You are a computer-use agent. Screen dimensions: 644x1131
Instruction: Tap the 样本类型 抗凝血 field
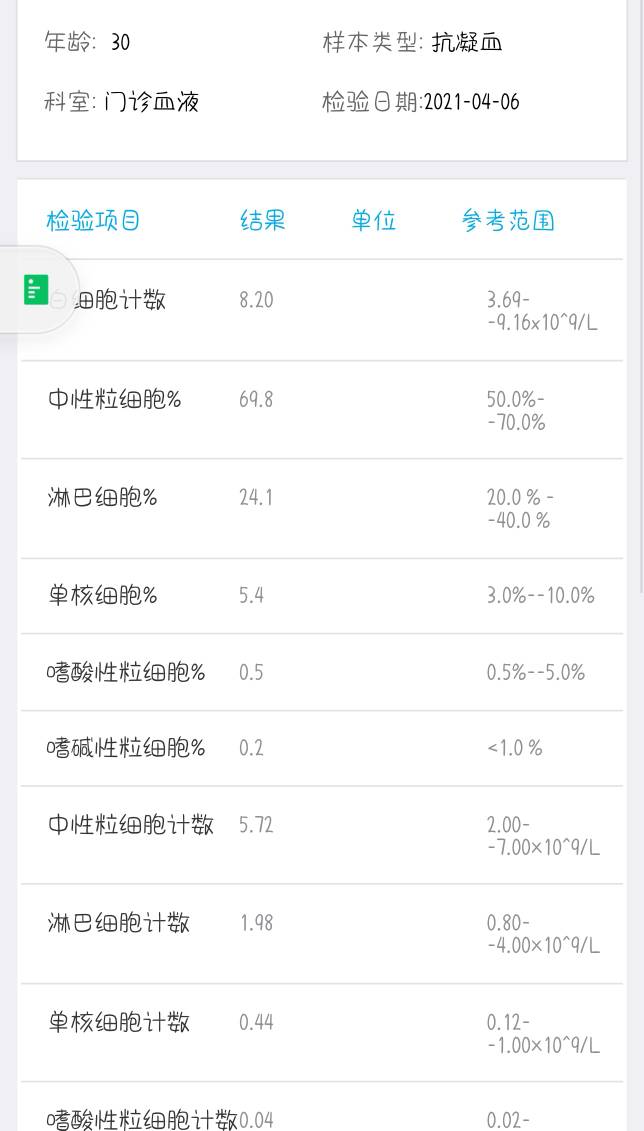point(412,43)
